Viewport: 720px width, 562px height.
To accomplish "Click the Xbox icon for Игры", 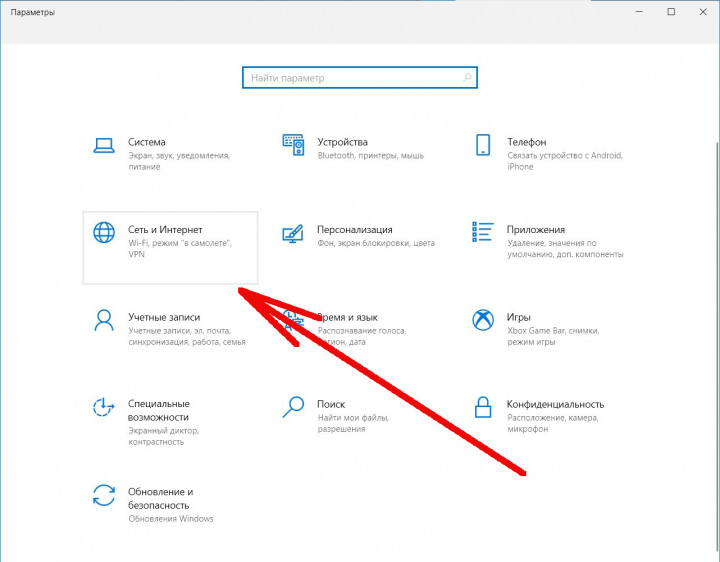I will pos(483,320).
